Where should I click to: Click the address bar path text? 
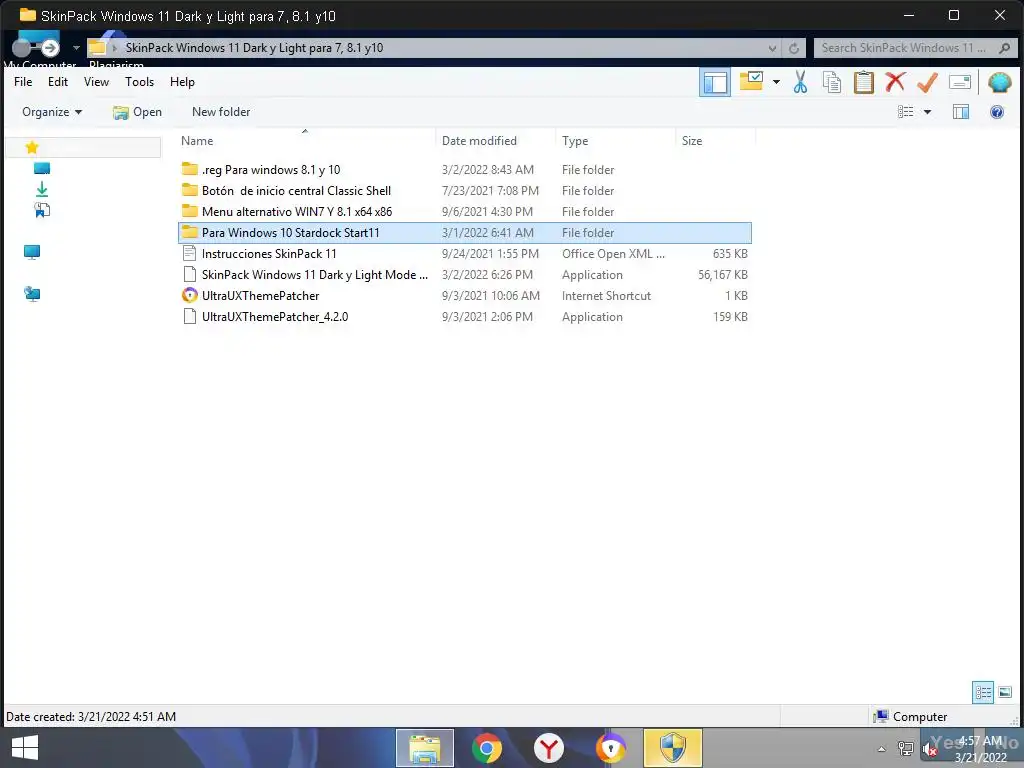tap(254, 48)
